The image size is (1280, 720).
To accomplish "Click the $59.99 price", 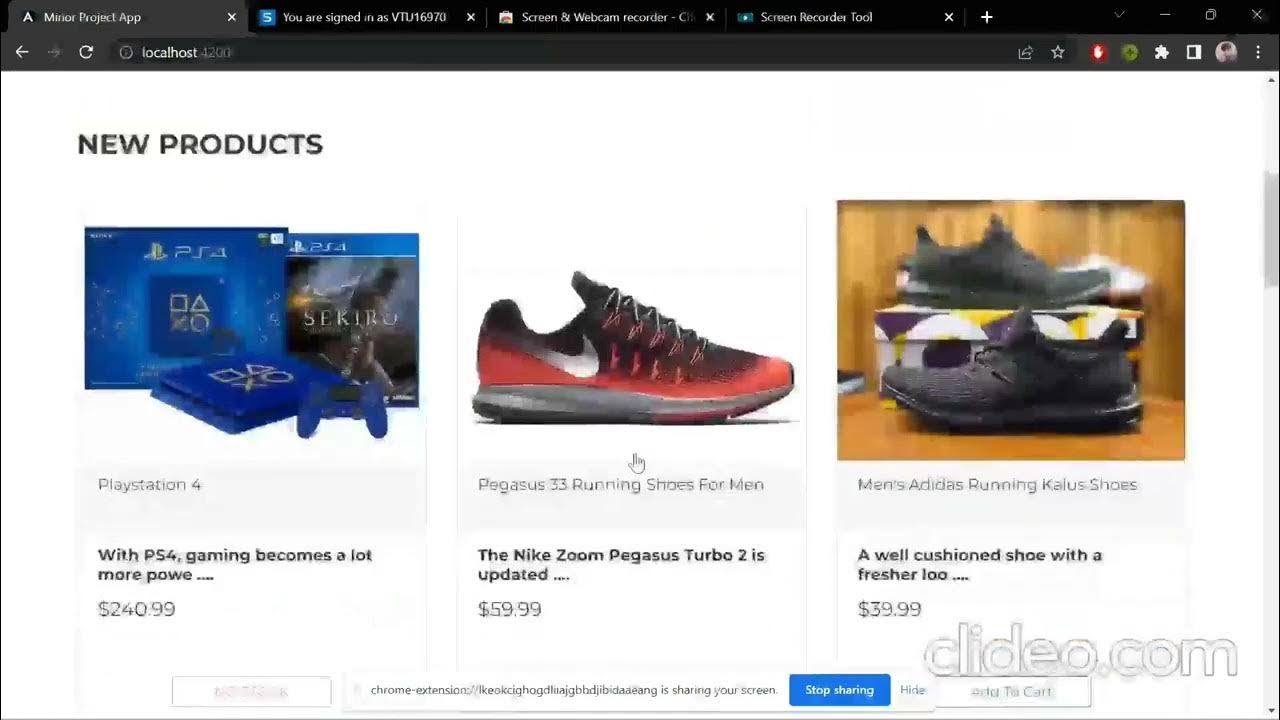I will pyautogui.click(x=509, y=609).
